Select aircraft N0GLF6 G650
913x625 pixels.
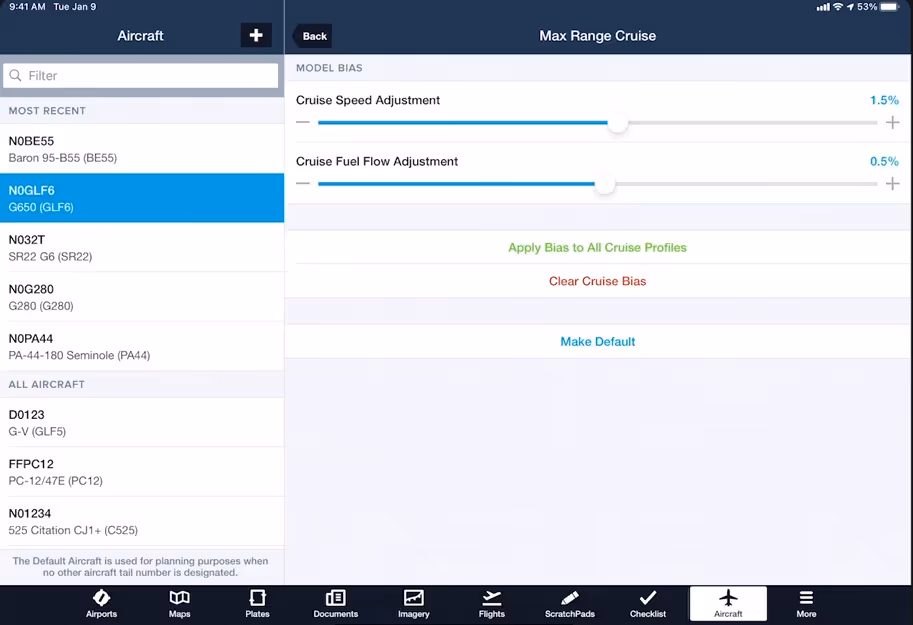142,198
